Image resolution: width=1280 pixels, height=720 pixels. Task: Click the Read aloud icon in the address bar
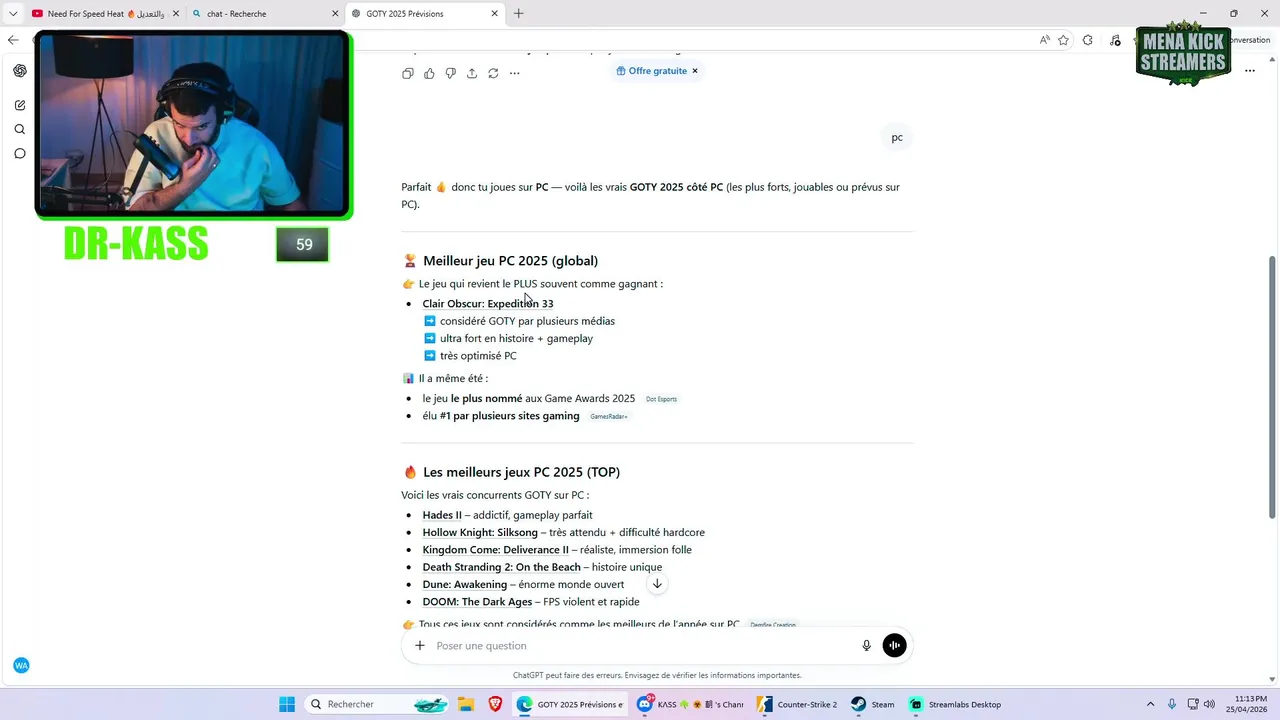(1044, 40)
